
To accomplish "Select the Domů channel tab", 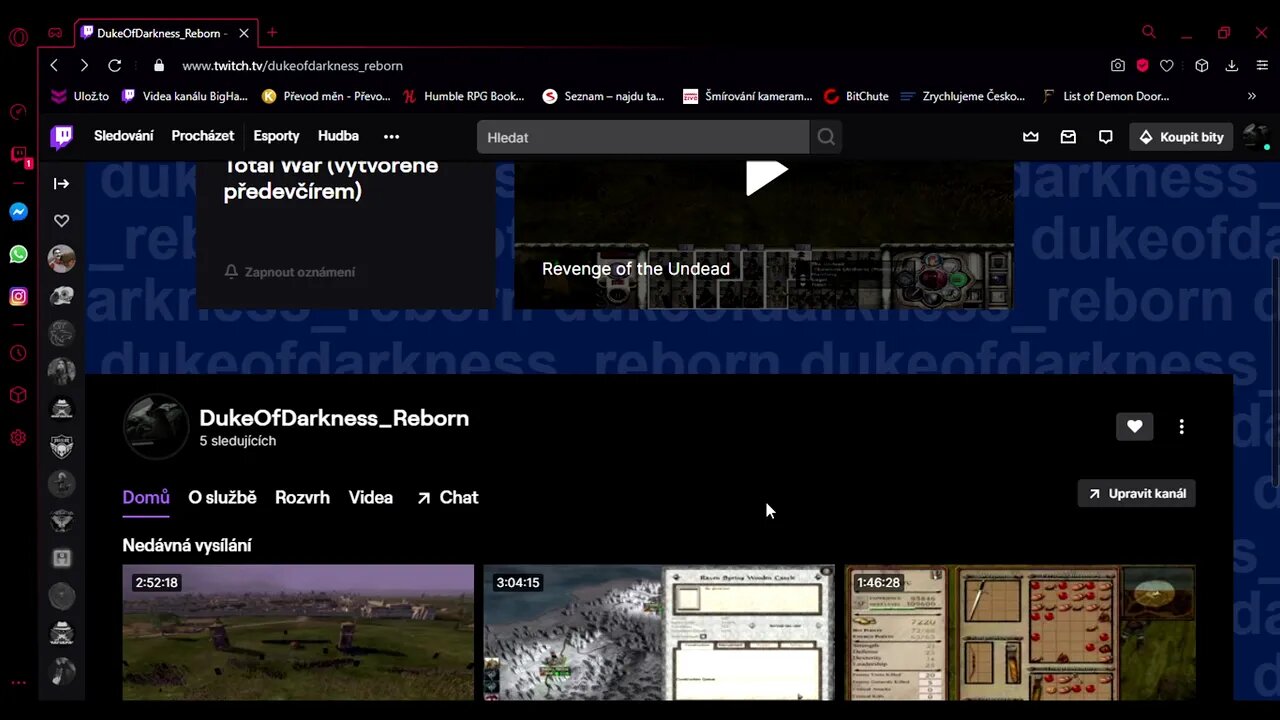I will tap(146, 497).
